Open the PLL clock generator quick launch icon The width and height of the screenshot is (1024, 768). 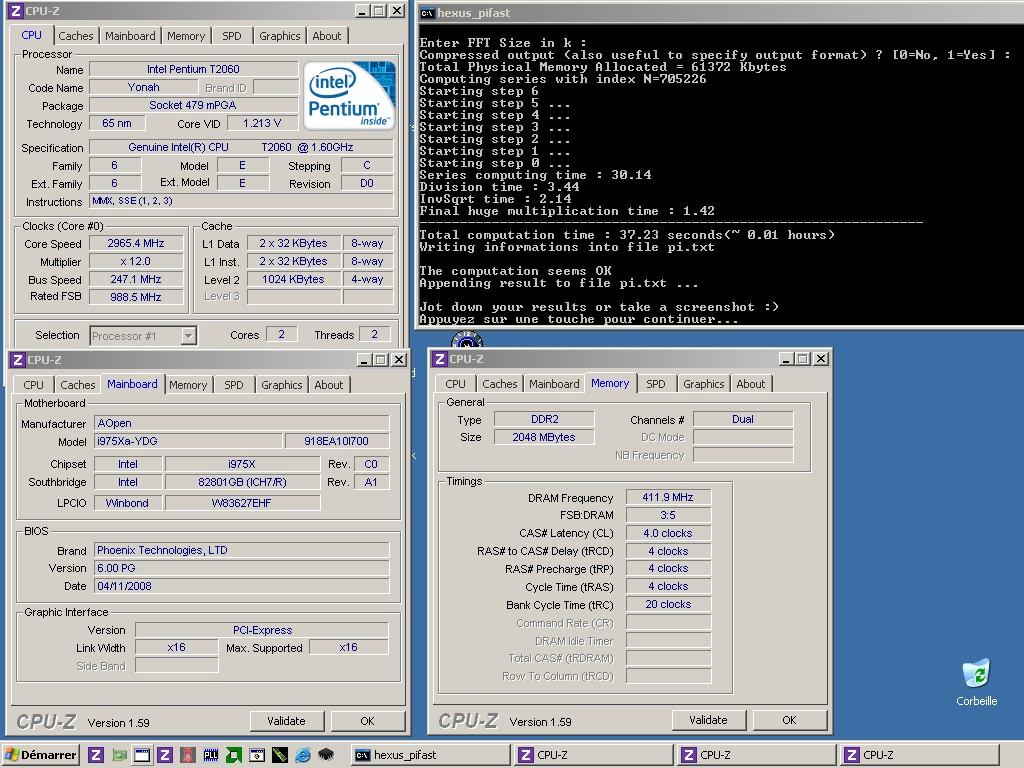coord(210,755)
